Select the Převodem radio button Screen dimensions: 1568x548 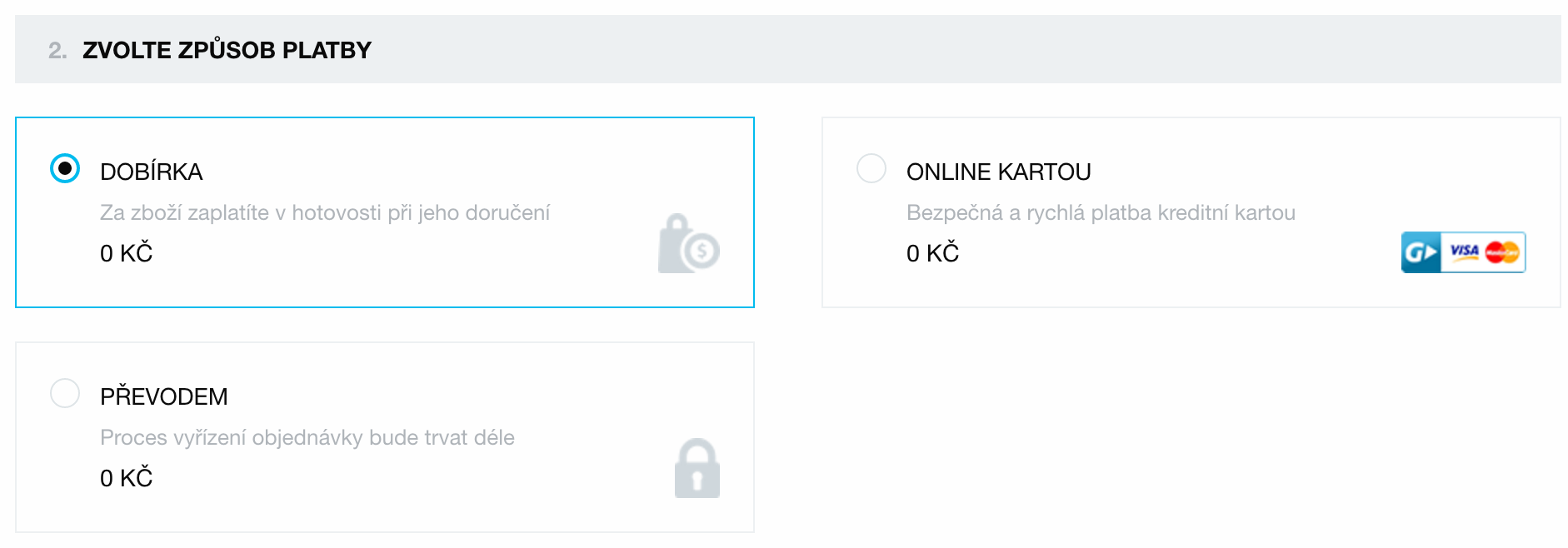pyautogui.click(x=65, y=393)
